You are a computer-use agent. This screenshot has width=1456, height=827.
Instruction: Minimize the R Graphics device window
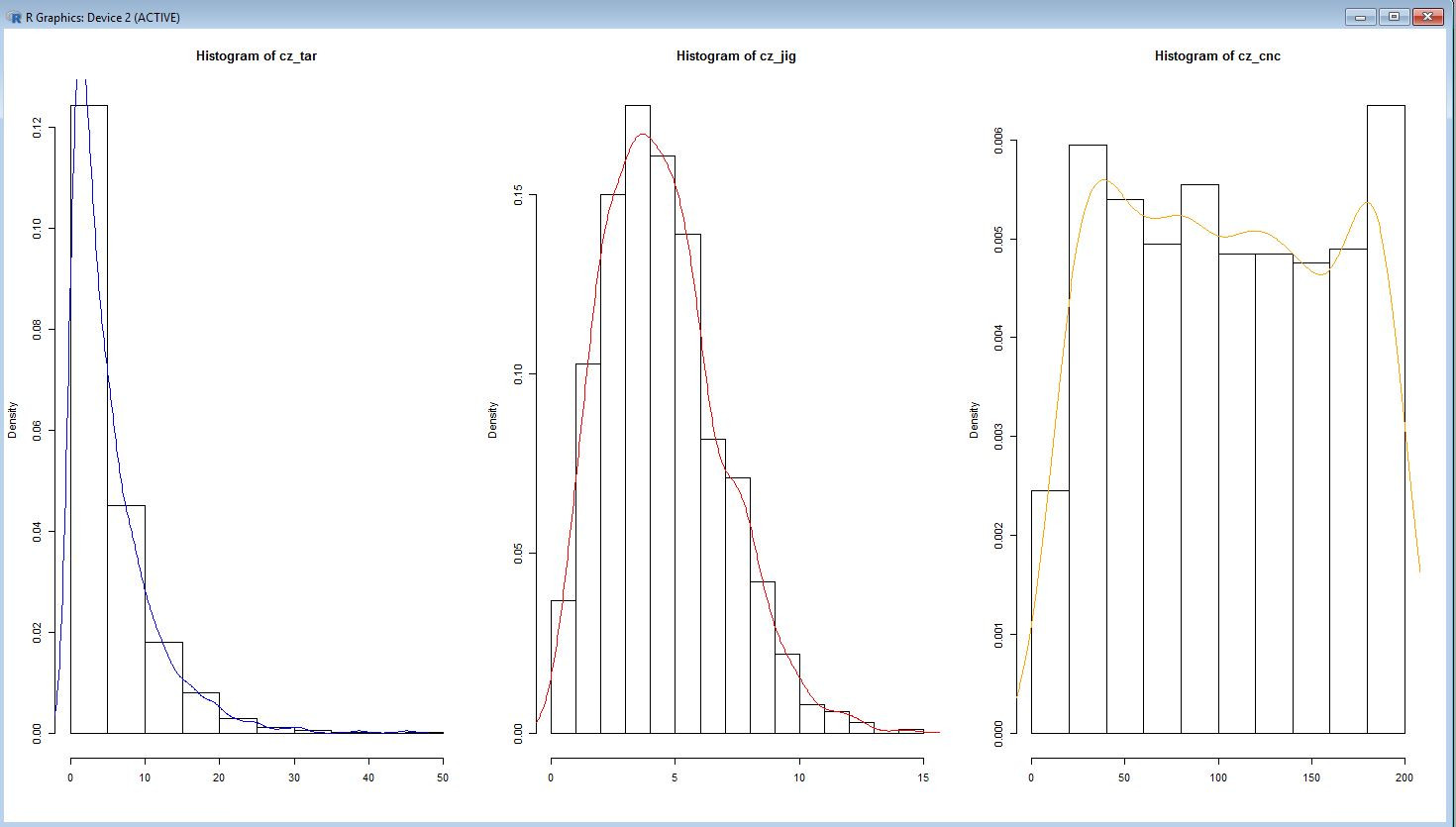1360,17
